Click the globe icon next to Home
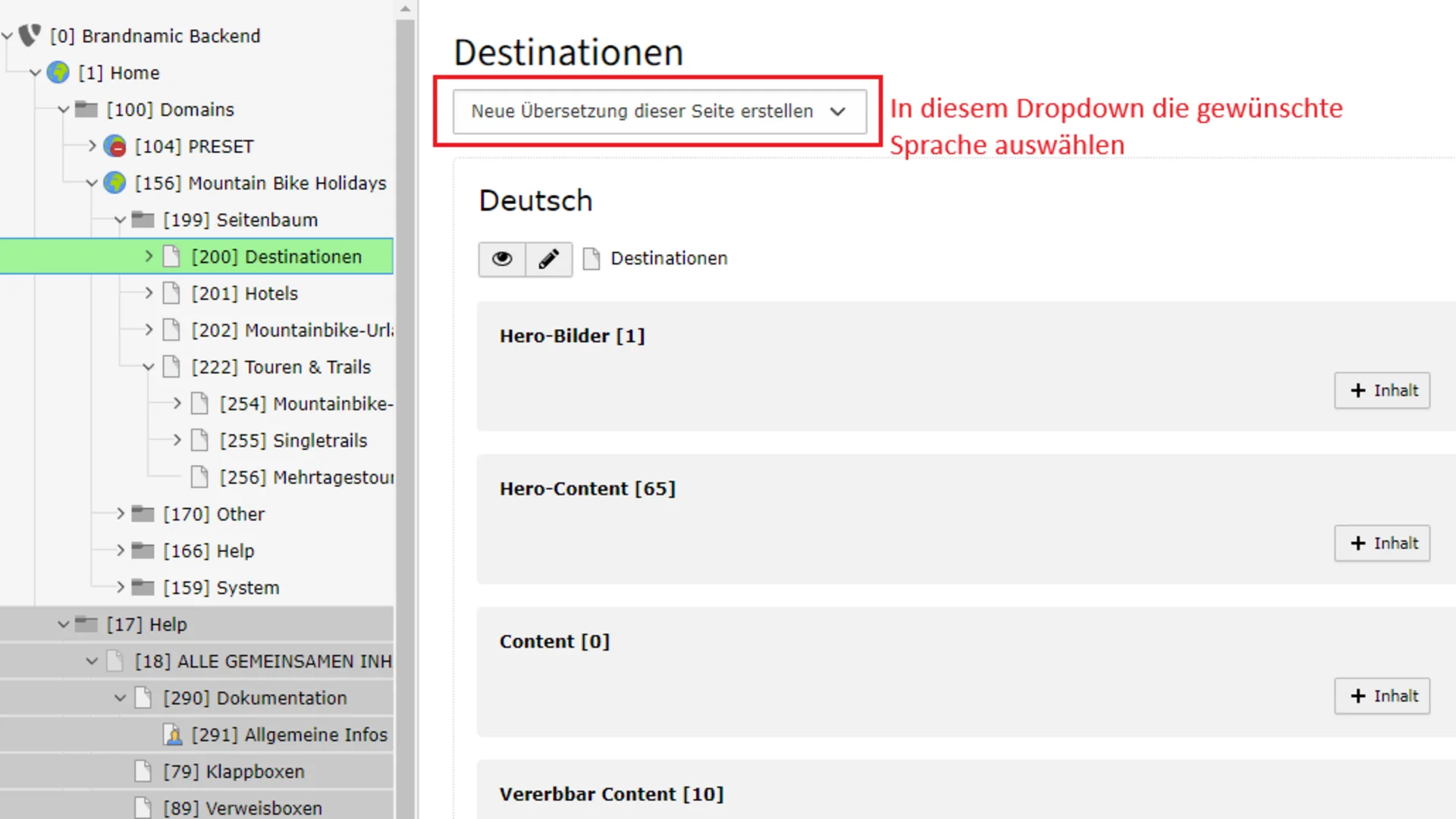This screenshot has height=819, width=1456. [58, 73]
